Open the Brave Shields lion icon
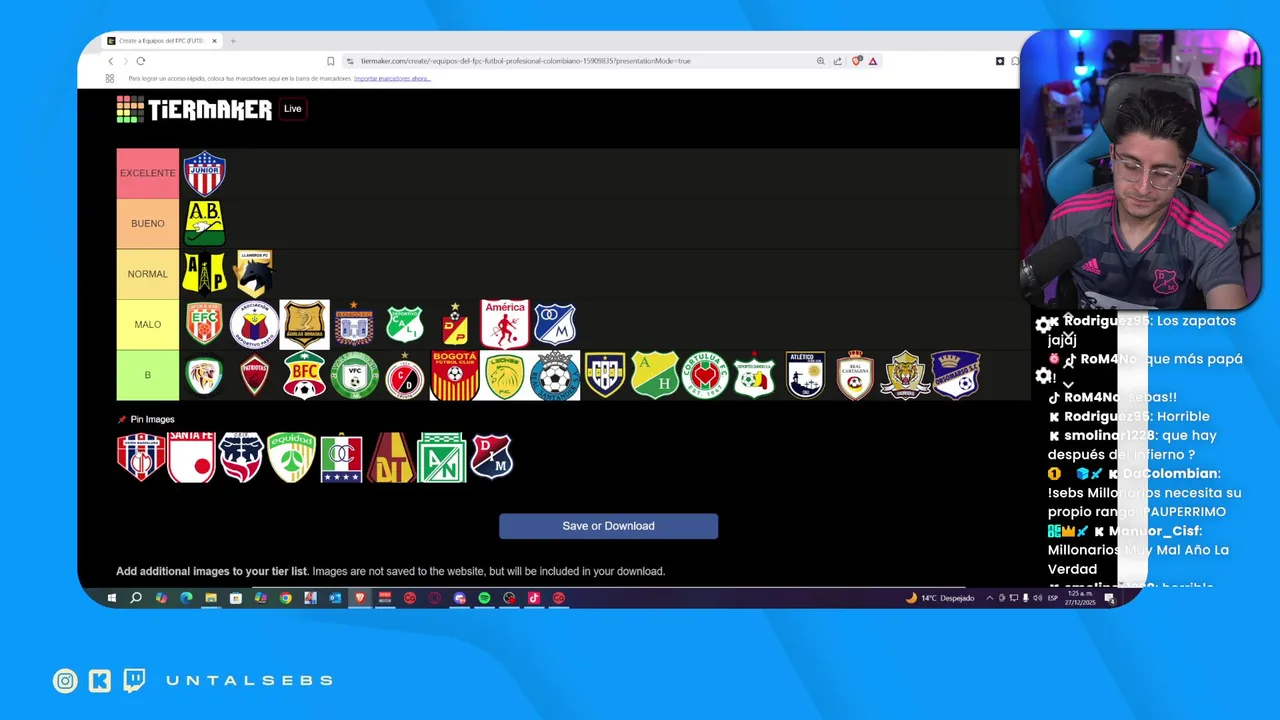 coord(857,61)
